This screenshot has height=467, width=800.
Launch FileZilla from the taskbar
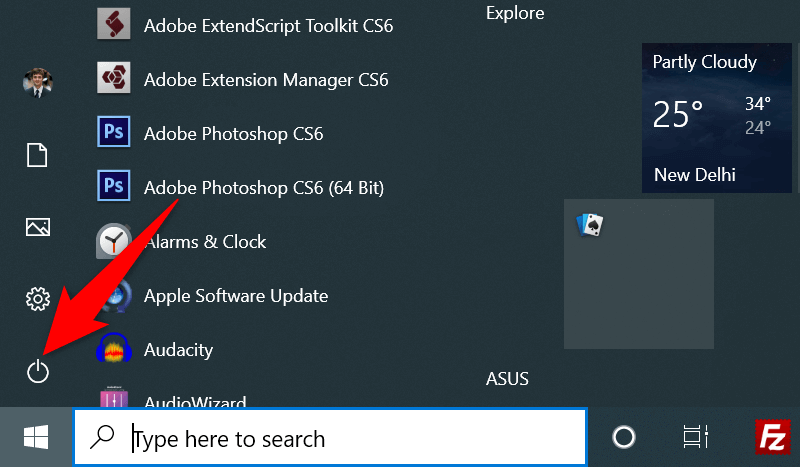(x=774, y=437)
